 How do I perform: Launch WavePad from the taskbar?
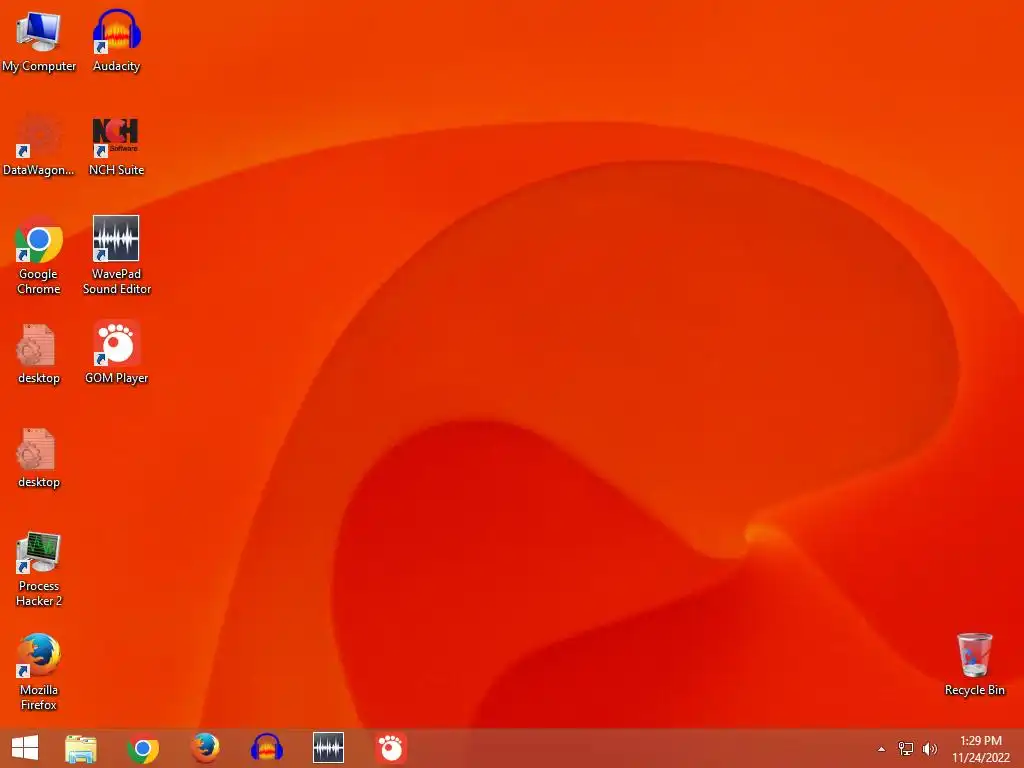[x=328, y=748]
